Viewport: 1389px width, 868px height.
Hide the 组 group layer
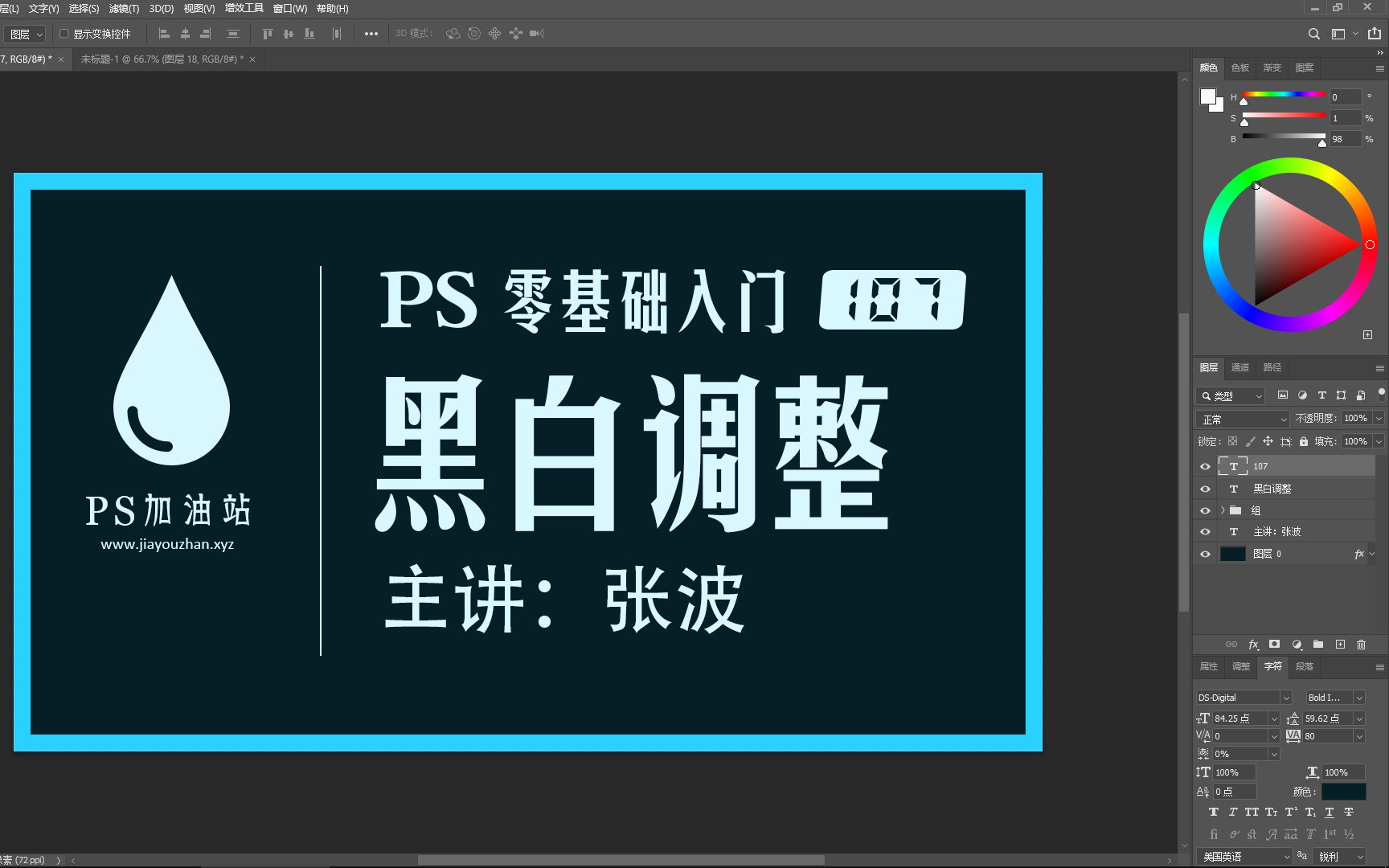click(x=1205, y=510)
